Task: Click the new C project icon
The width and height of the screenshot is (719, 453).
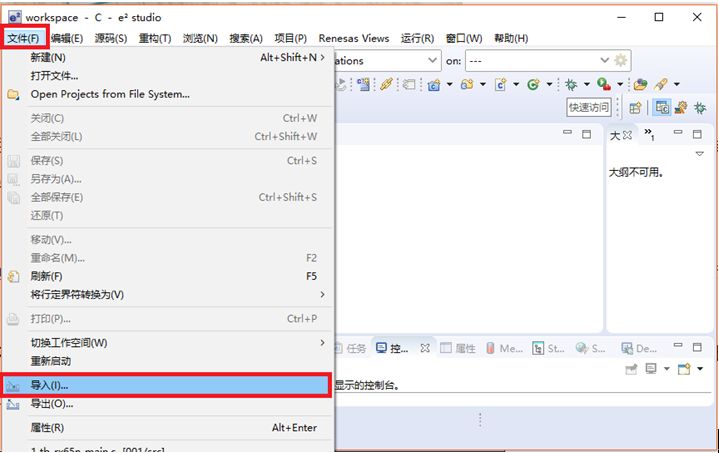Action: (x=434, y=84)
